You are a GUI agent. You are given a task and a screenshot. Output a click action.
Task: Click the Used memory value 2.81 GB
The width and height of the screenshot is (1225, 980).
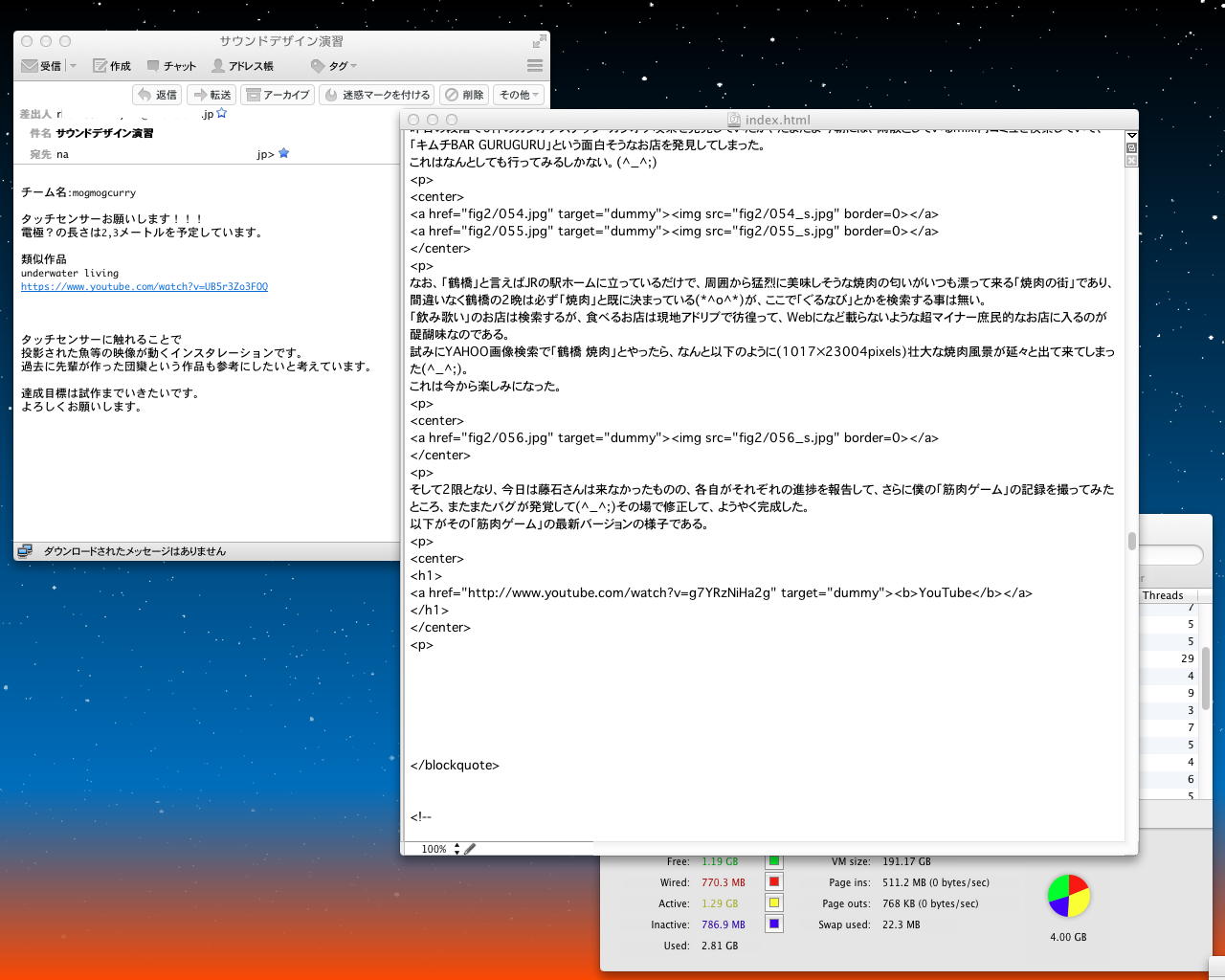(720, 946)
